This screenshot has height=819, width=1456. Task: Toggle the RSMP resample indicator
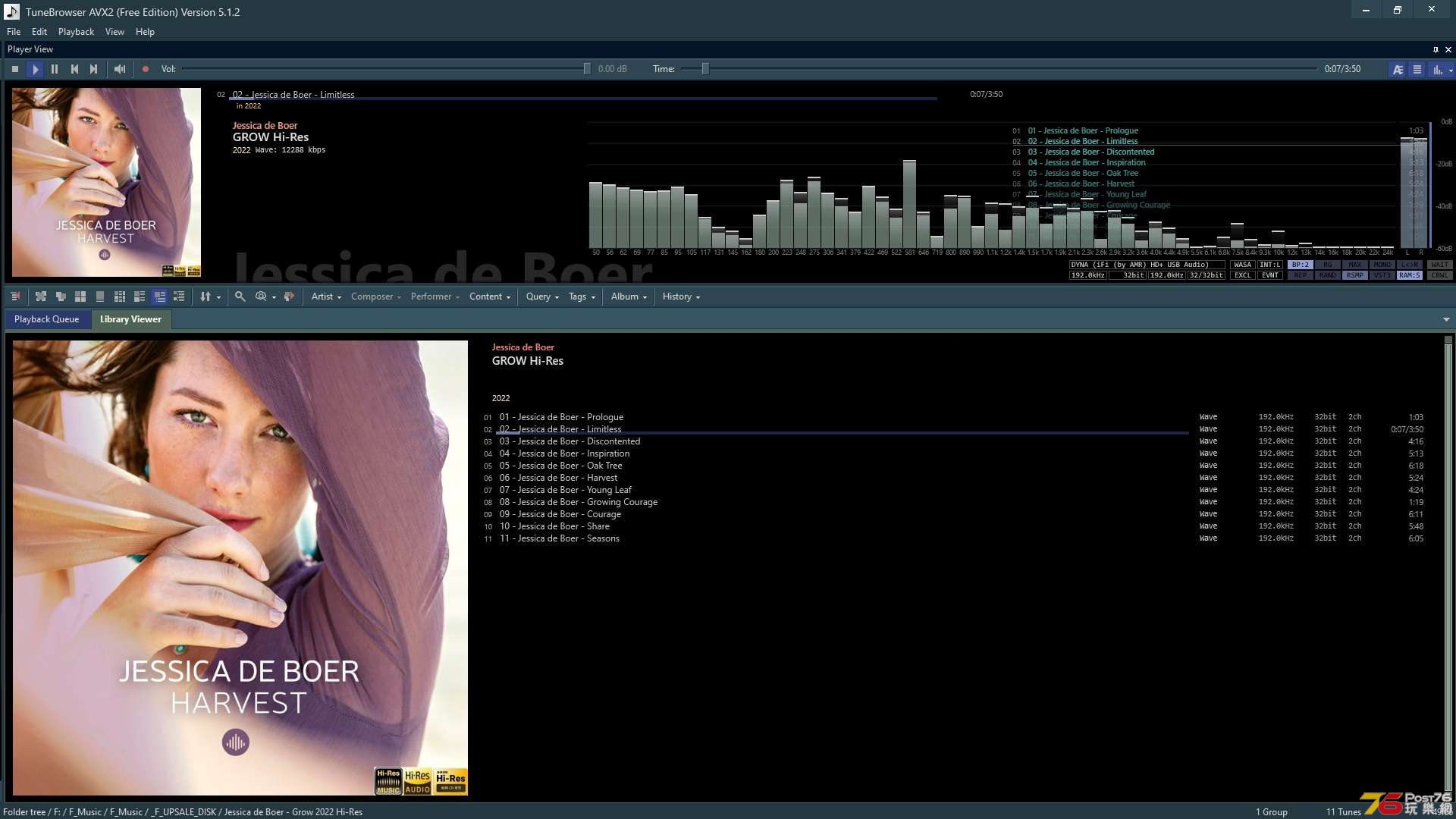coord(1355,275)
